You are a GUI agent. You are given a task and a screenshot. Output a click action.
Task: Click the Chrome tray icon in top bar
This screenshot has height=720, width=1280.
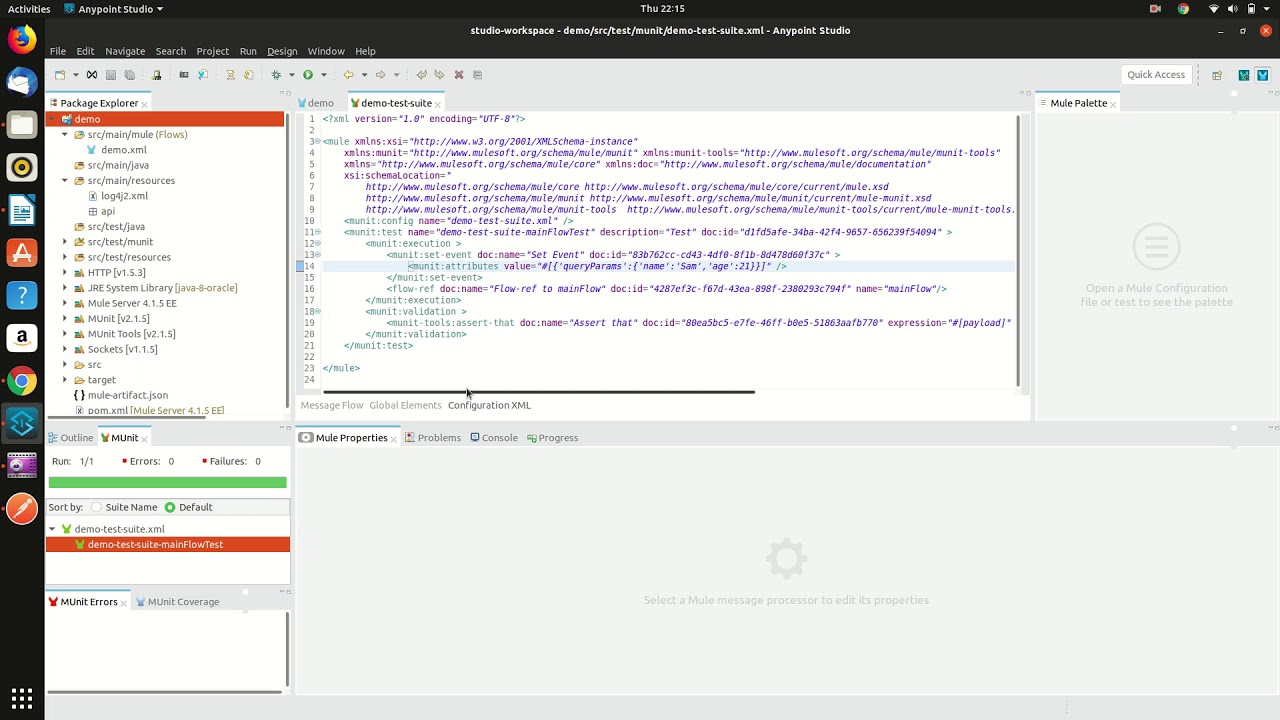tap(1183, 9)
